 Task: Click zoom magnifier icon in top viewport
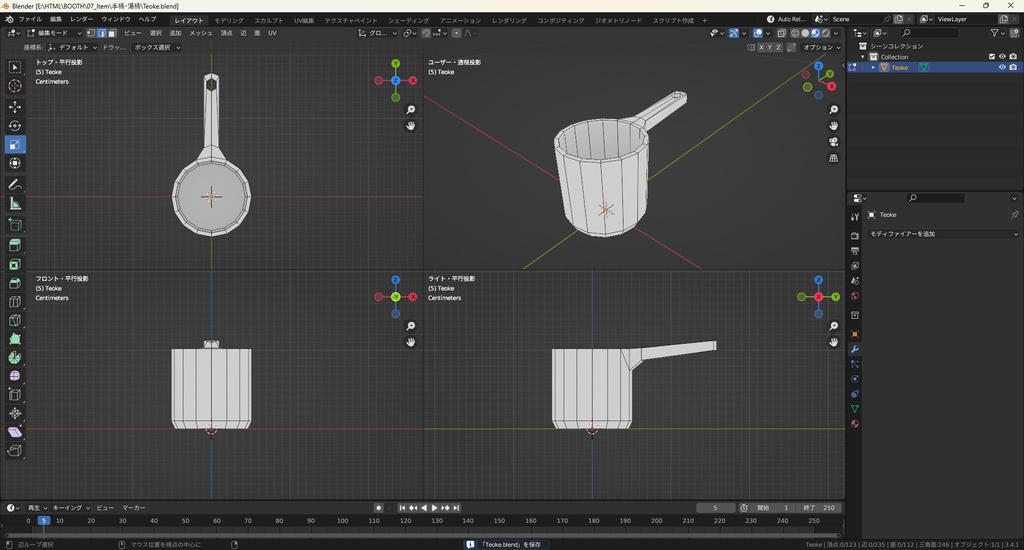(x=411, y=110)
